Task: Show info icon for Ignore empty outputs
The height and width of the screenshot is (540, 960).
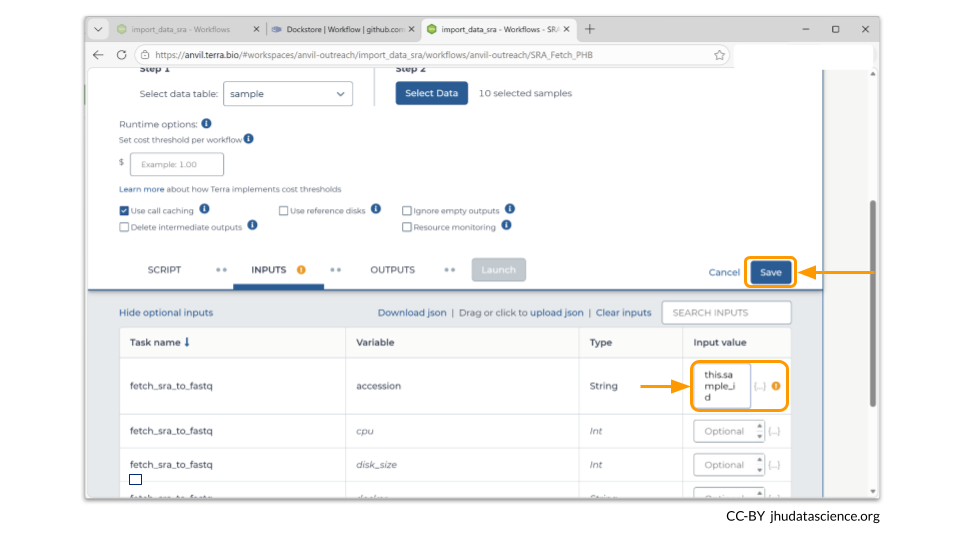Action: point(509,209)
